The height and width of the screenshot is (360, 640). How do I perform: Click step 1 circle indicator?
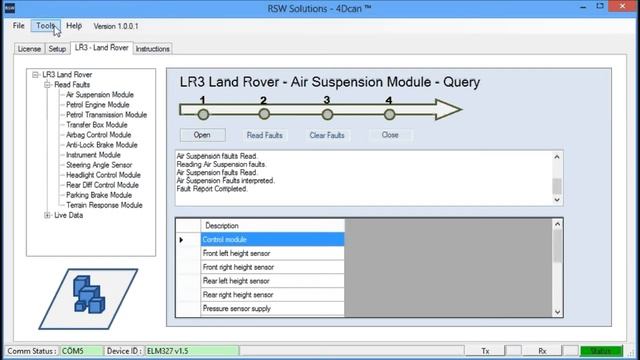pos(203,114)
